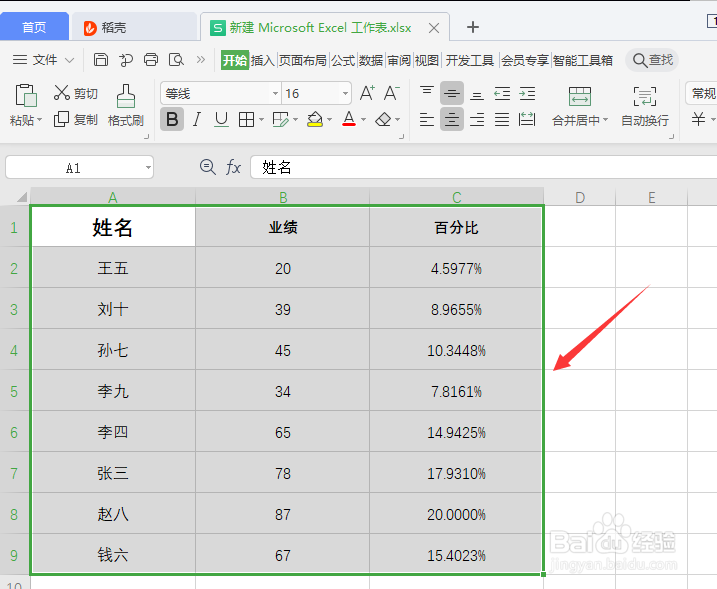
Task: Switch to the 审阅 ribbon tab
Action: coord(399,60)
